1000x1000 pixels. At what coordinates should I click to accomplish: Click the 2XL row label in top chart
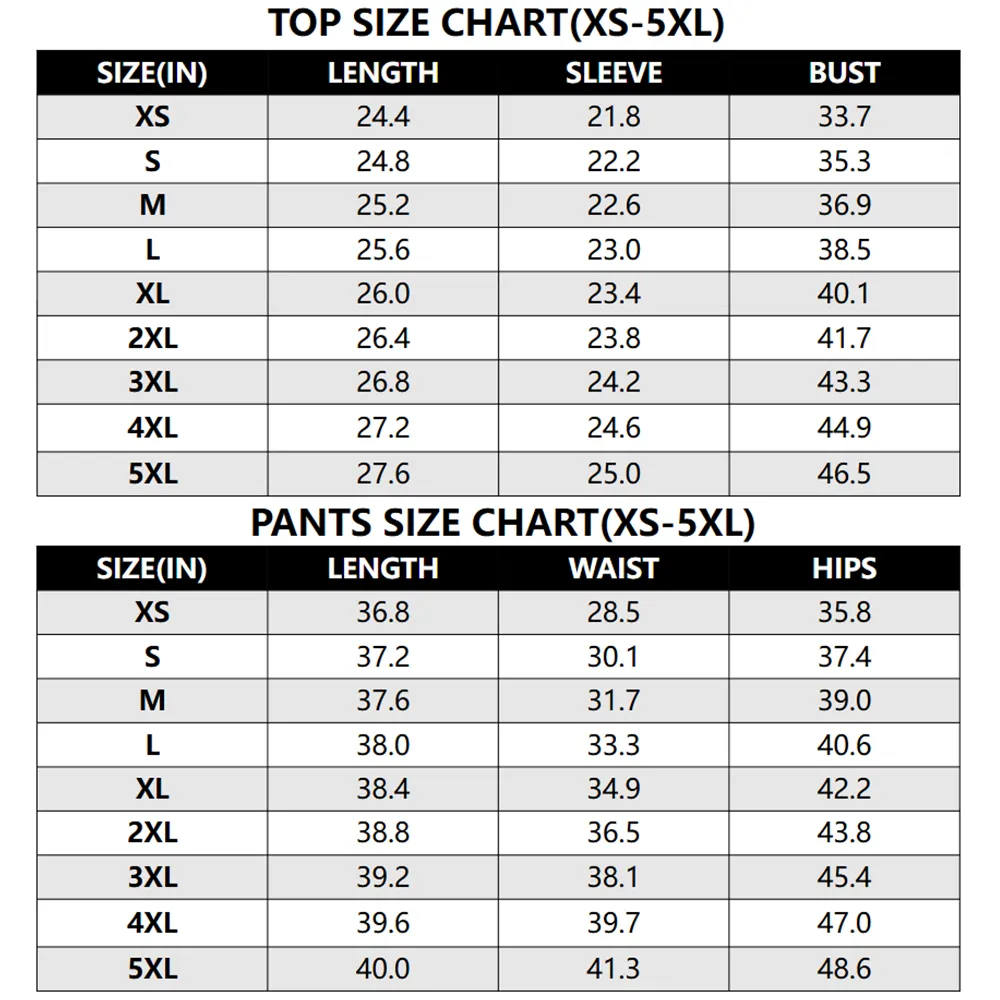coord(152,338)
